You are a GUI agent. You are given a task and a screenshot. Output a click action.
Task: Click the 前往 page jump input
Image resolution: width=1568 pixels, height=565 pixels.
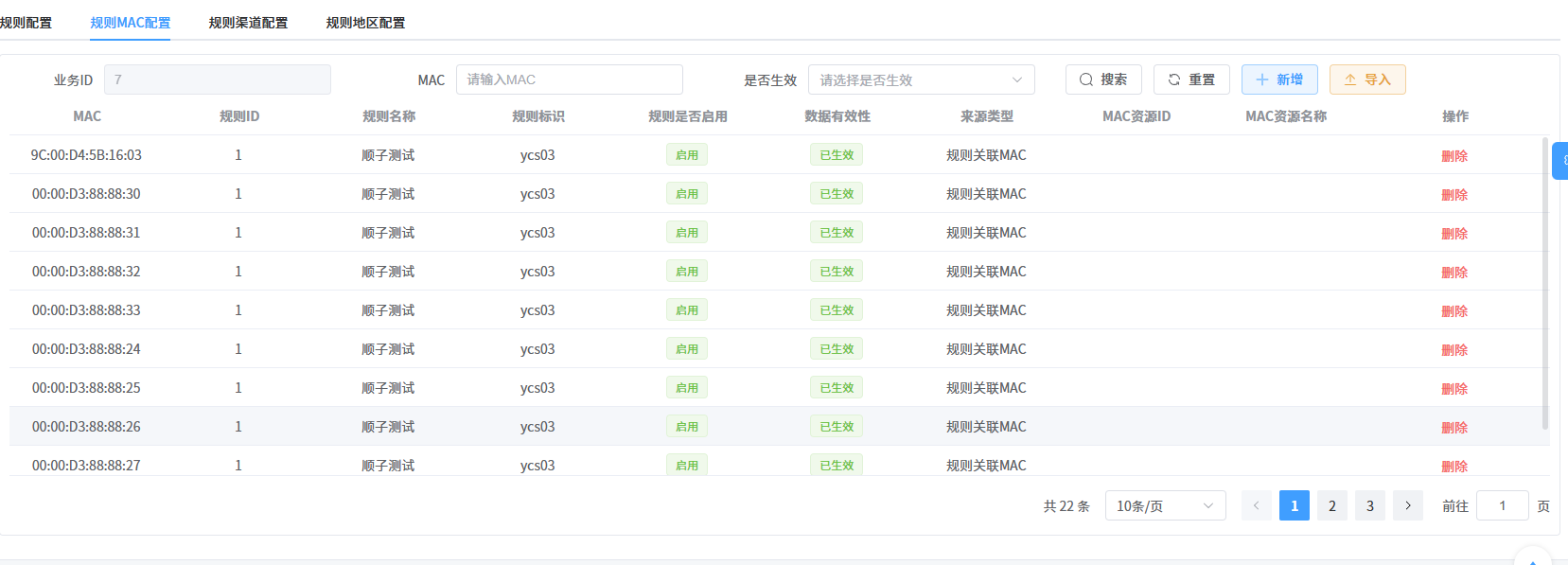point(1503,505)
